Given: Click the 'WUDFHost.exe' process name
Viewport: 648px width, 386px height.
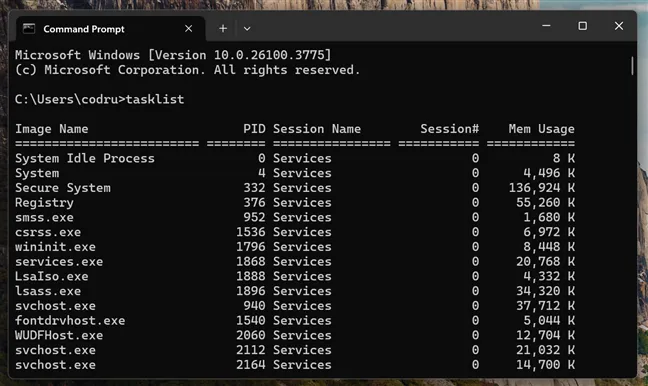Looking at the screenshot, I should click(59, 336).
